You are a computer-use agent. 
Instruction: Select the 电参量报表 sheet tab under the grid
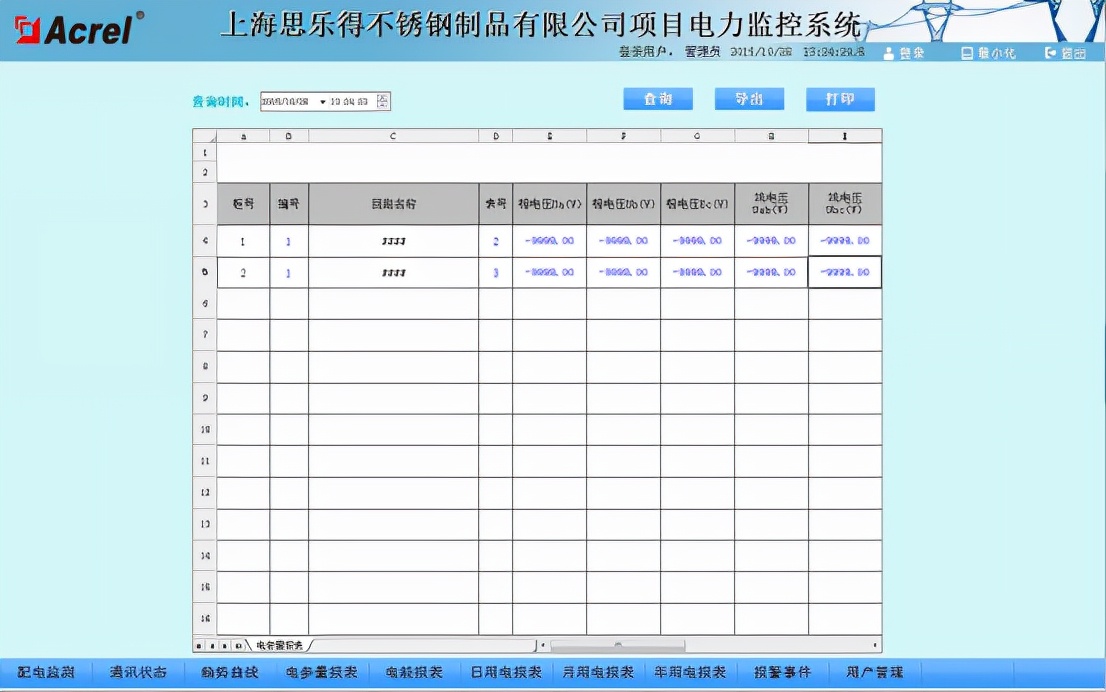tap(279, 645)
